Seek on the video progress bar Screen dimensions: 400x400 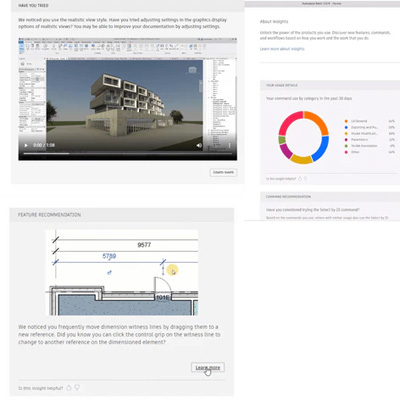128,154
